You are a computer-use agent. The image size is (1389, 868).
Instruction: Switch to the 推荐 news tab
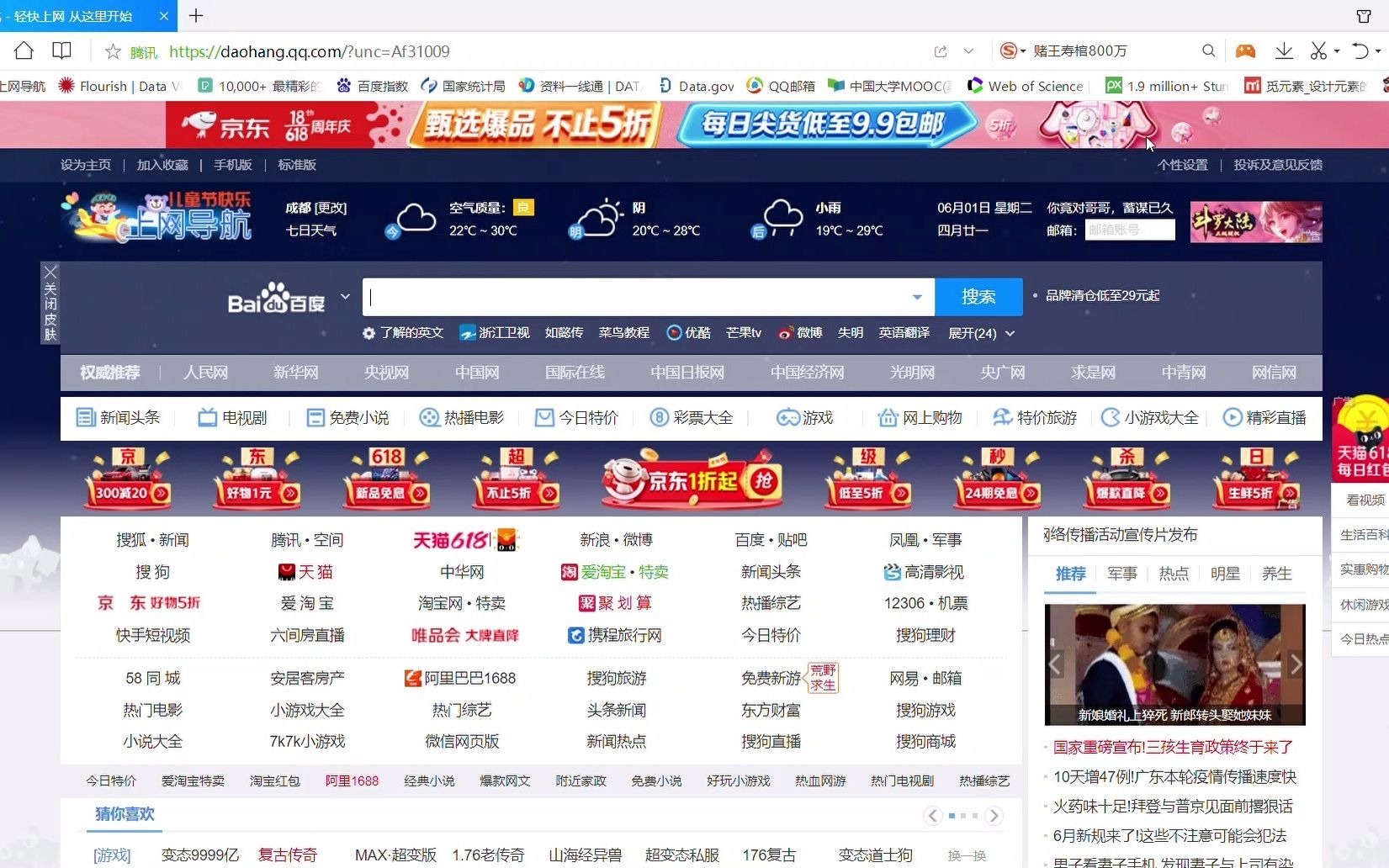[x=1070, y=574]
